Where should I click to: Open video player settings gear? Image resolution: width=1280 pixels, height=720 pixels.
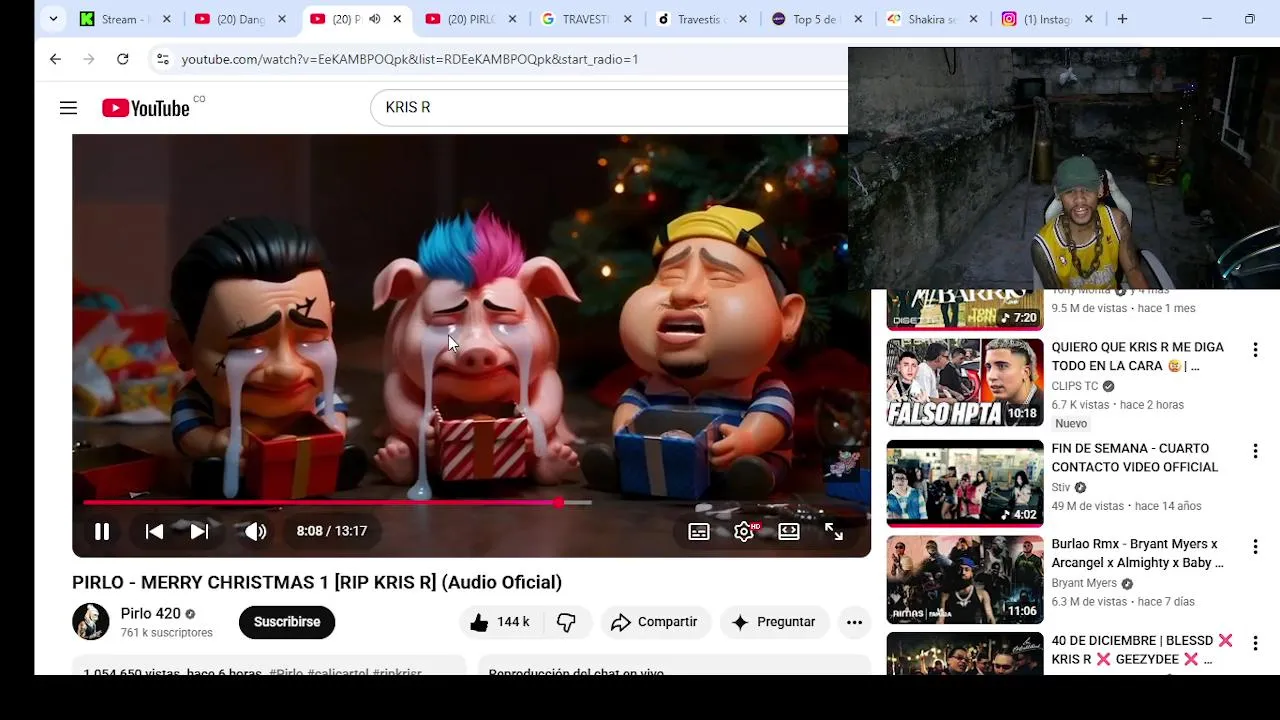pos(744,531)
